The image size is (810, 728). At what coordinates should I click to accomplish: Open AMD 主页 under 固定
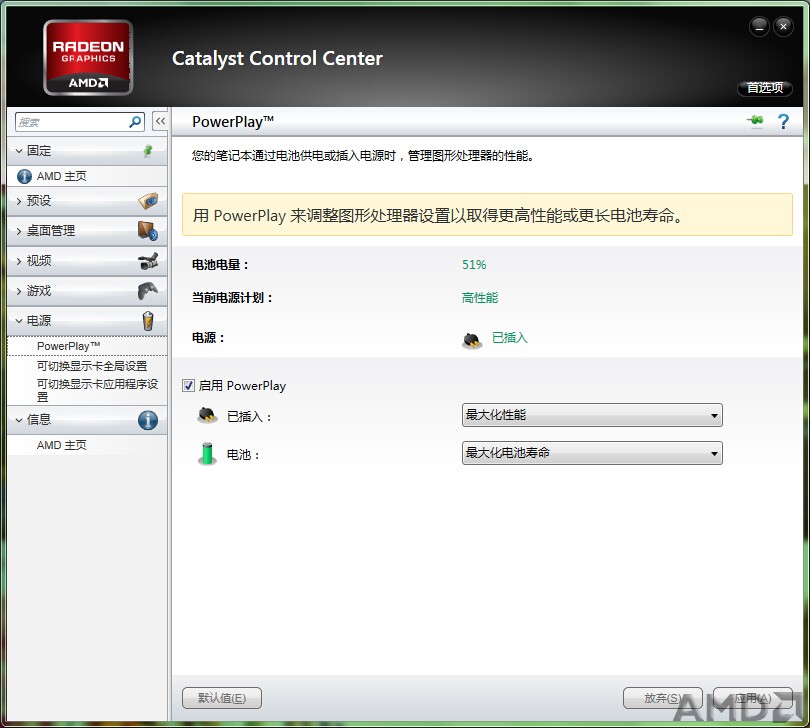click(61, 177)
